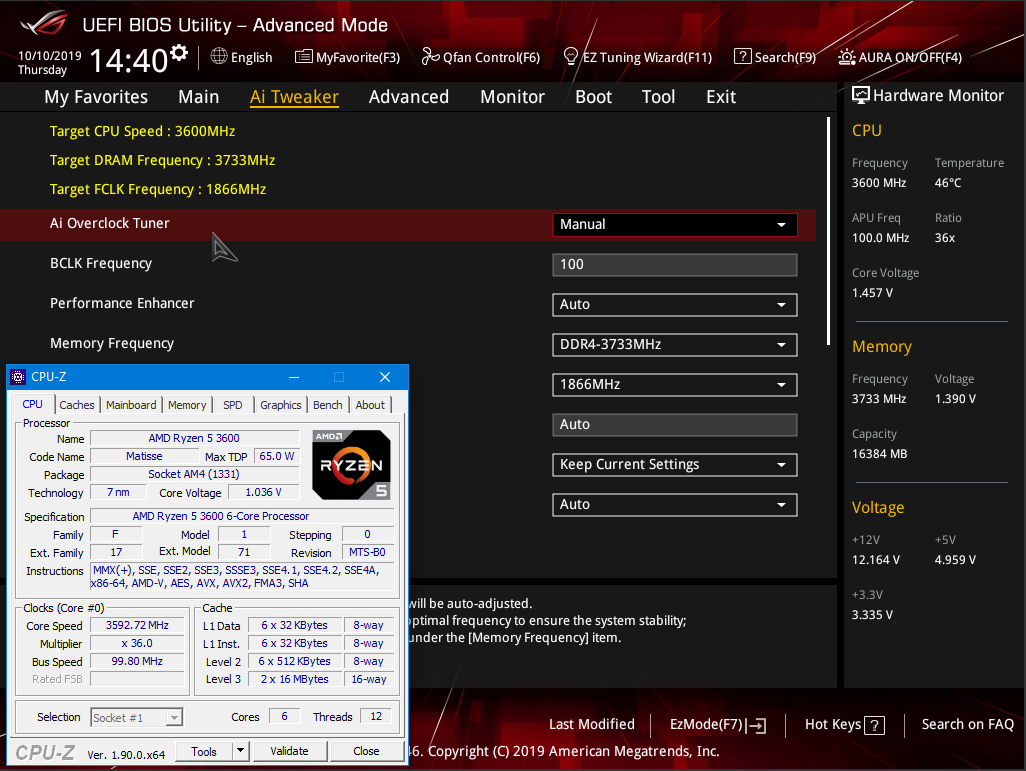
Task: Open the time settings gear icon
Action: 179,52
